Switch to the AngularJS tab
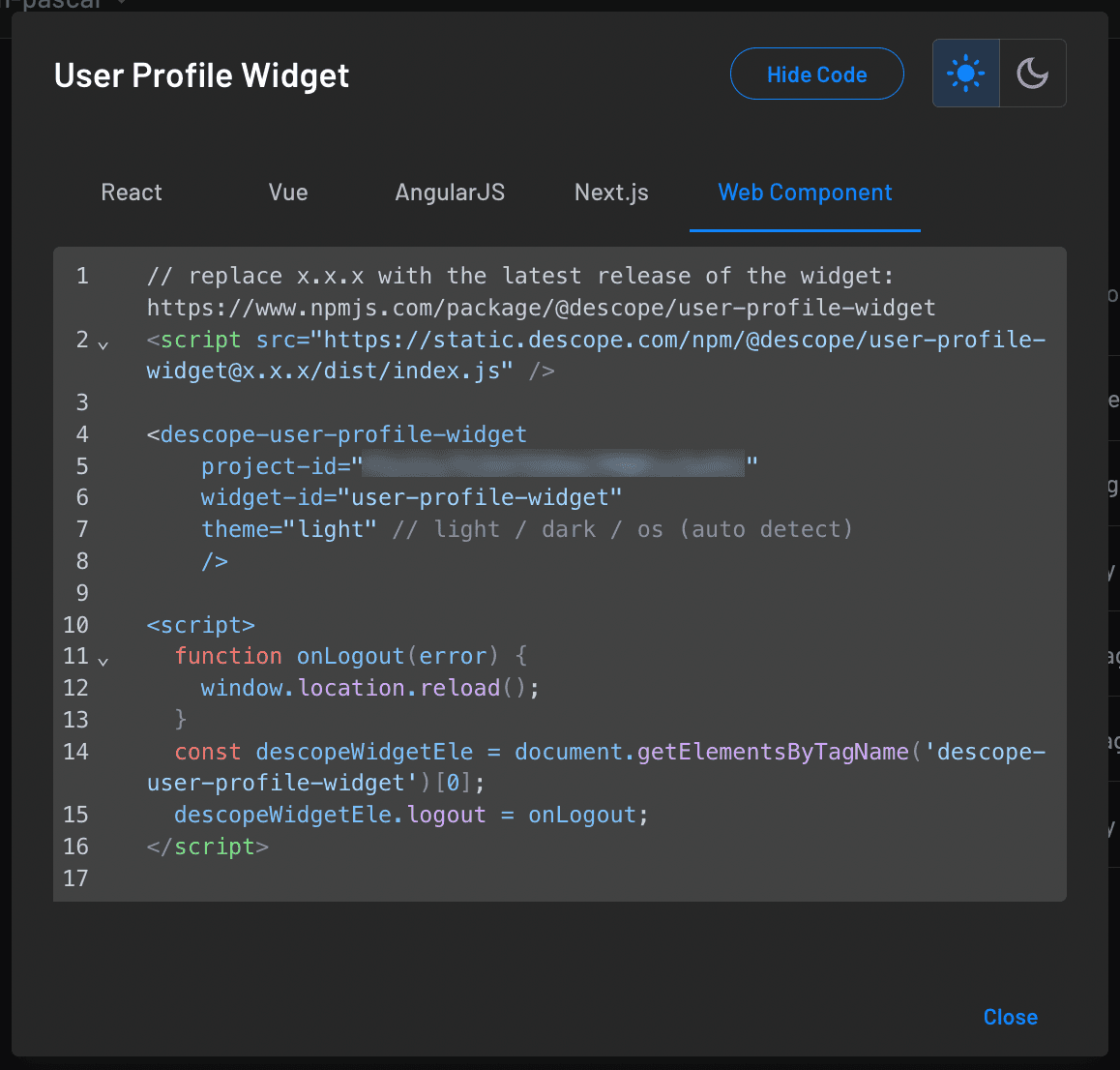This screenshot has height=1070, width=1120. tap(449, 193)
